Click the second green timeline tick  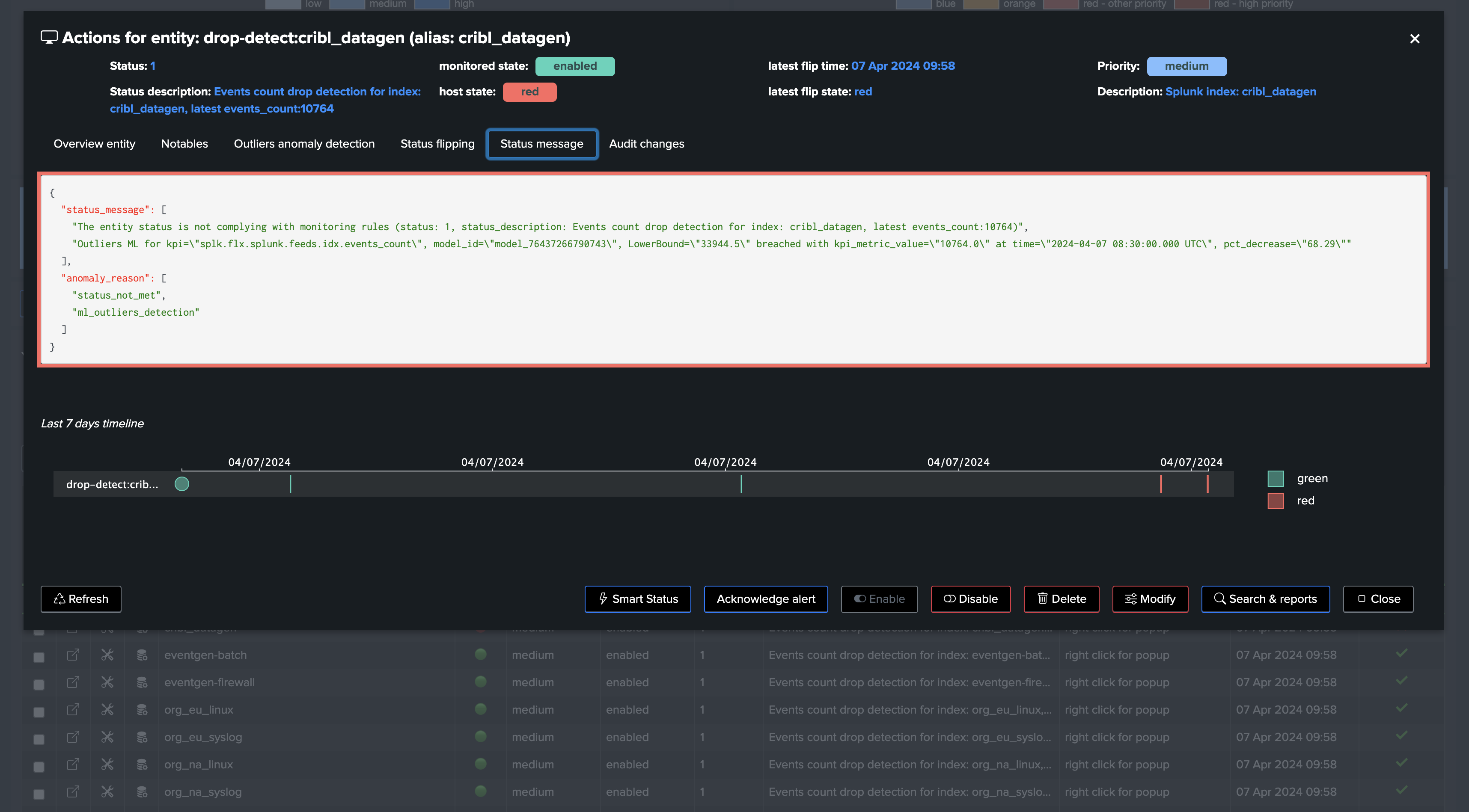741,484
